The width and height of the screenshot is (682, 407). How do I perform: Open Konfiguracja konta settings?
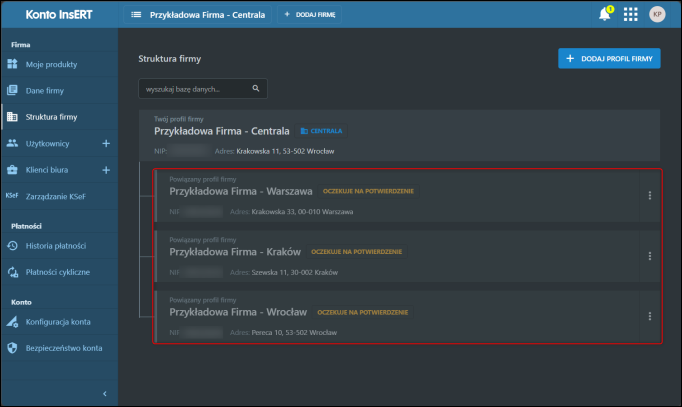[58, 321]
